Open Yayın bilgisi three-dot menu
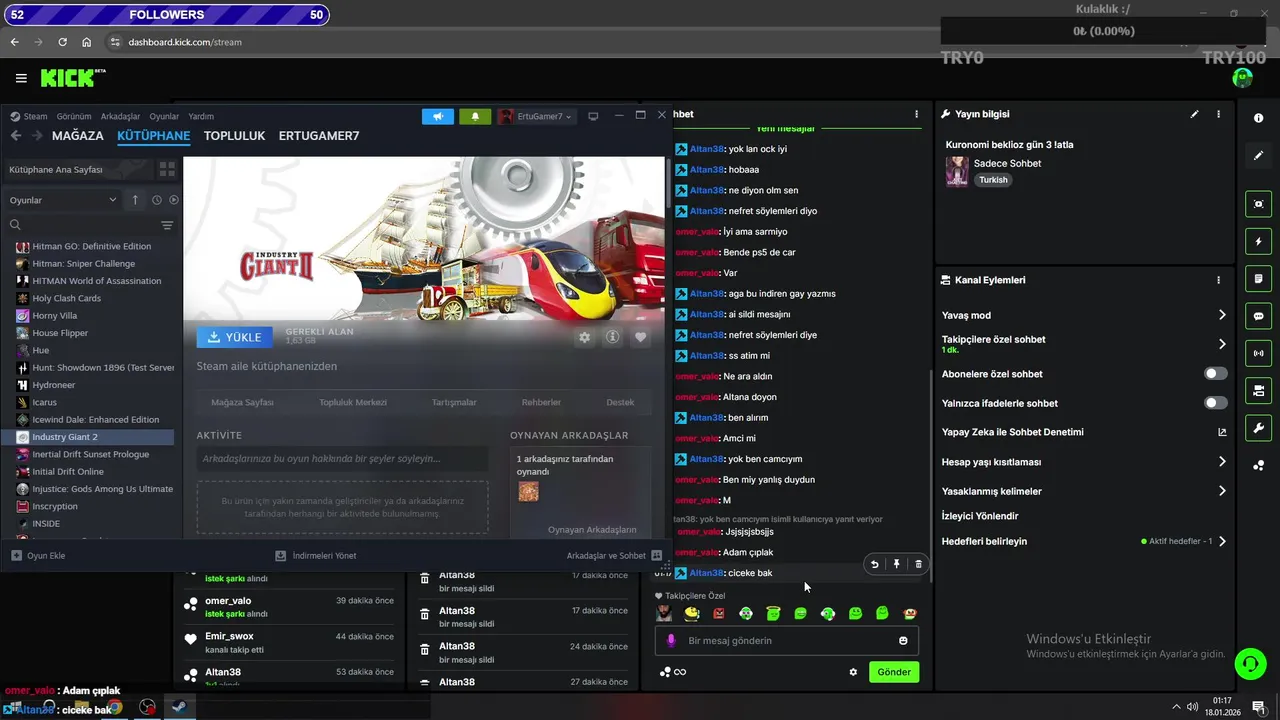The width and height of the screenshot is (1280, 720). (x=1218, y=114)
